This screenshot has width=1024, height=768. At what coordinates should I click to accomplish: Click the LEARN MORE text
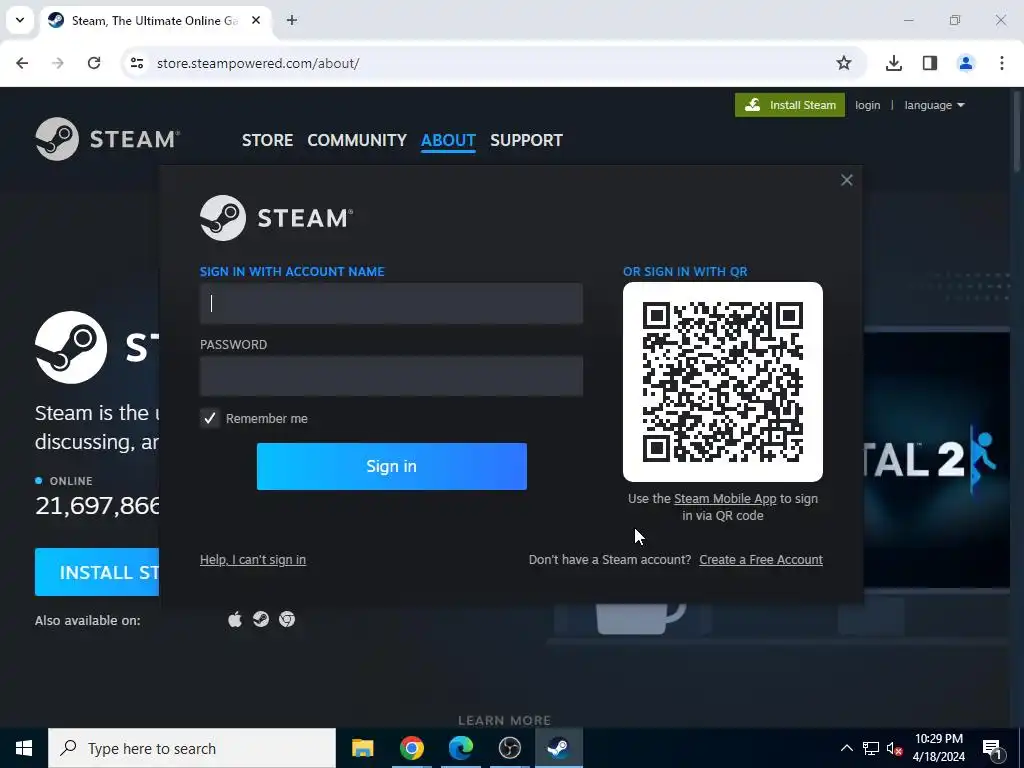click(x=504, y=720)
